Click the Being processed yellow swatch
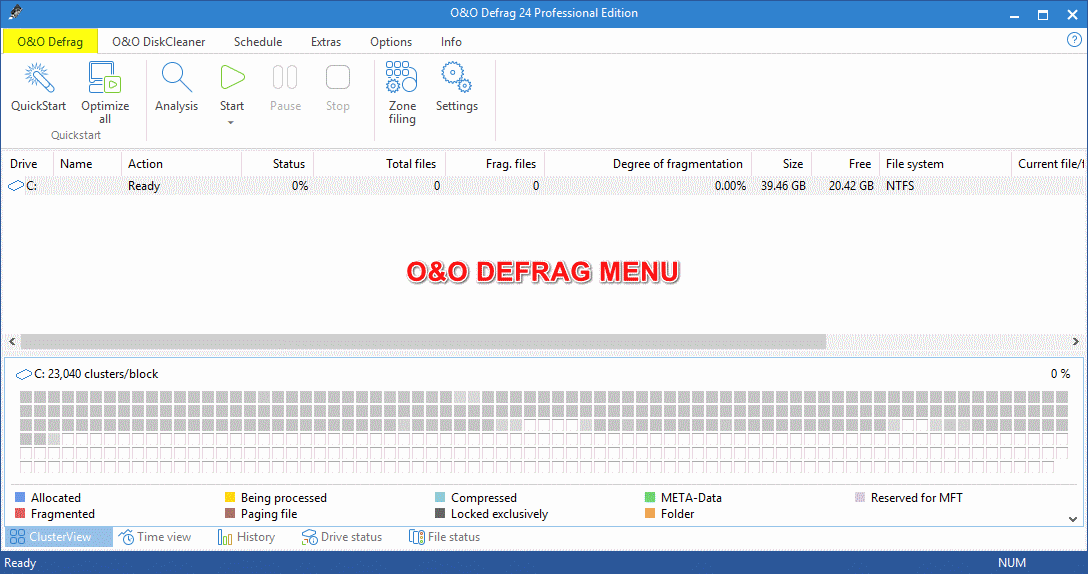 pos(230,497)
